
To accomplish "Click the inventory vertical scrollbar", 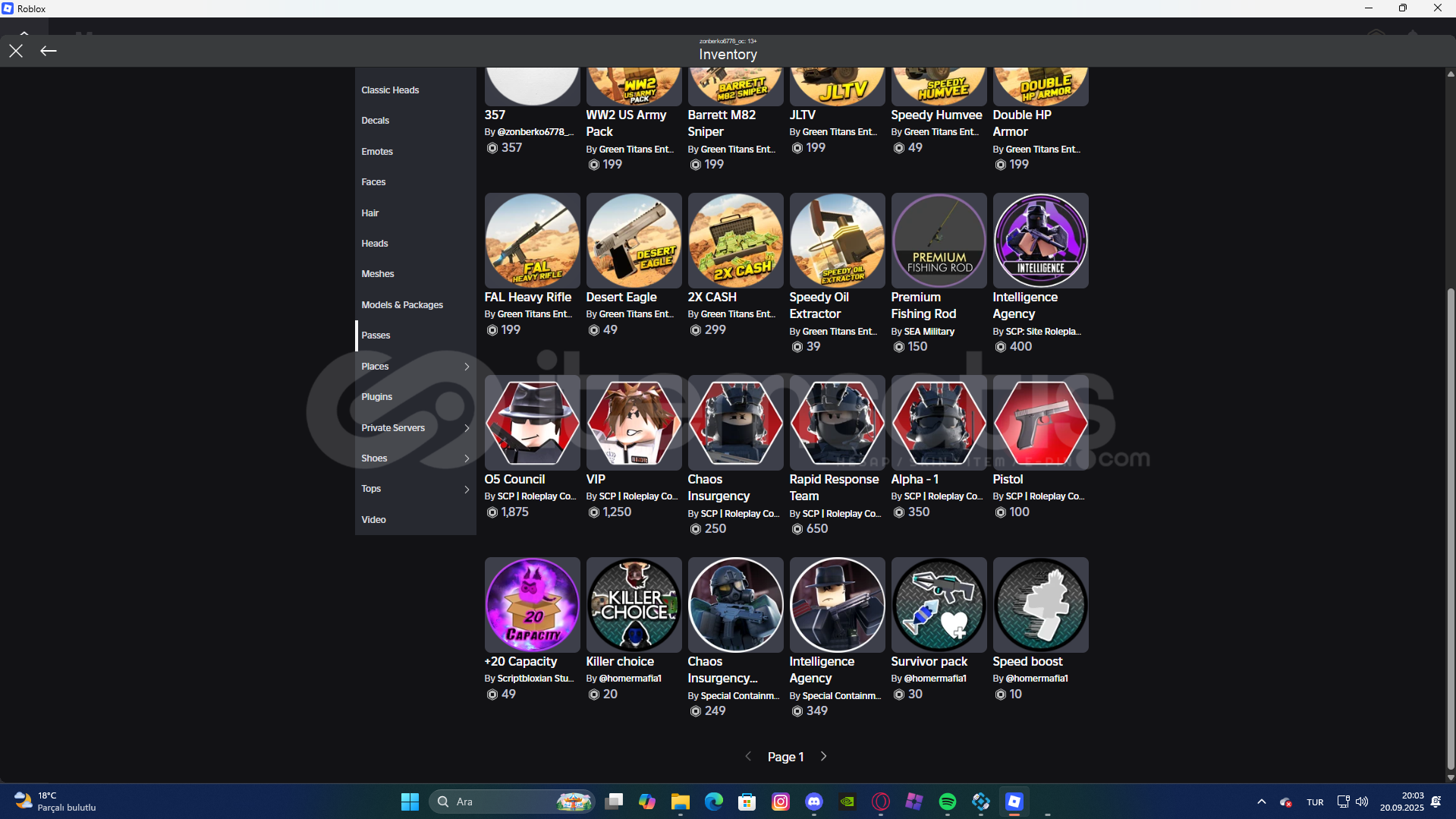I will click(x=1451, y=528).
